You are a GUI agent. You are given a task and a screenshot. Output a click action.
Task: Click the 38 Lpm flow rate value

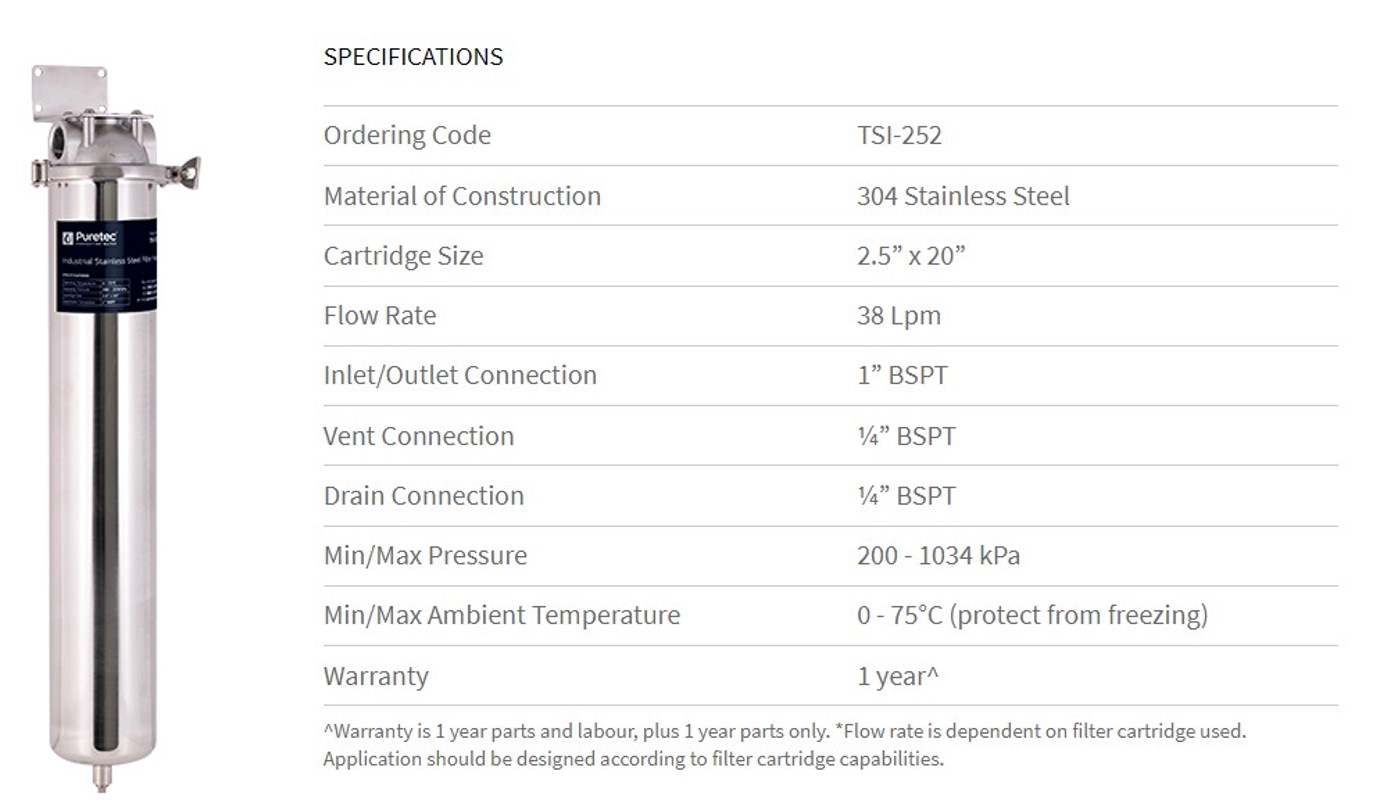[899, 315]
